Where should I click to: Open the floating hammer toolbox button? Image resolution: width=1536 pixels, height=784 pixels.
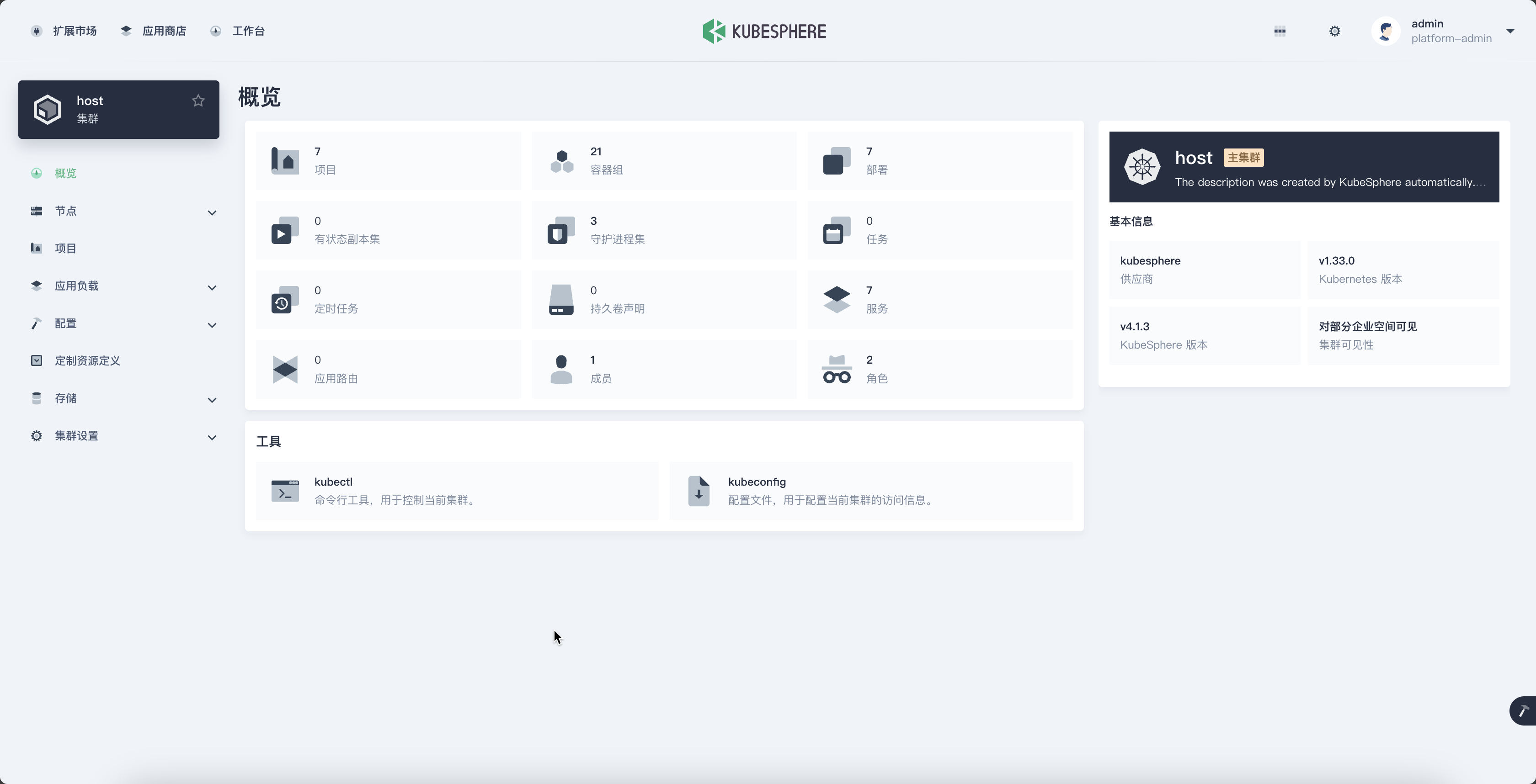(x=1524, y=710)
